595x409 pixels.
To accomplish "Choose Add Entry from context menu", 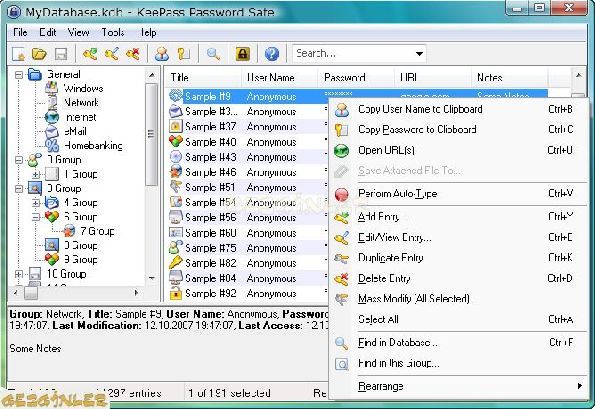I will [x=458, y=217].
